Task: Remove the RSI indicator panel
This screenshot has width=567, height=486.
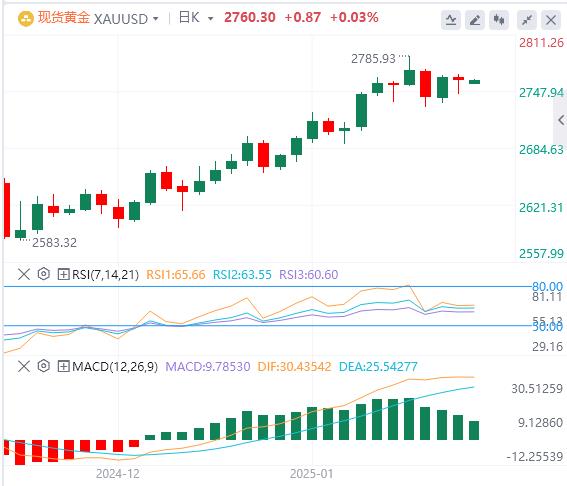Action: [24, 274]
